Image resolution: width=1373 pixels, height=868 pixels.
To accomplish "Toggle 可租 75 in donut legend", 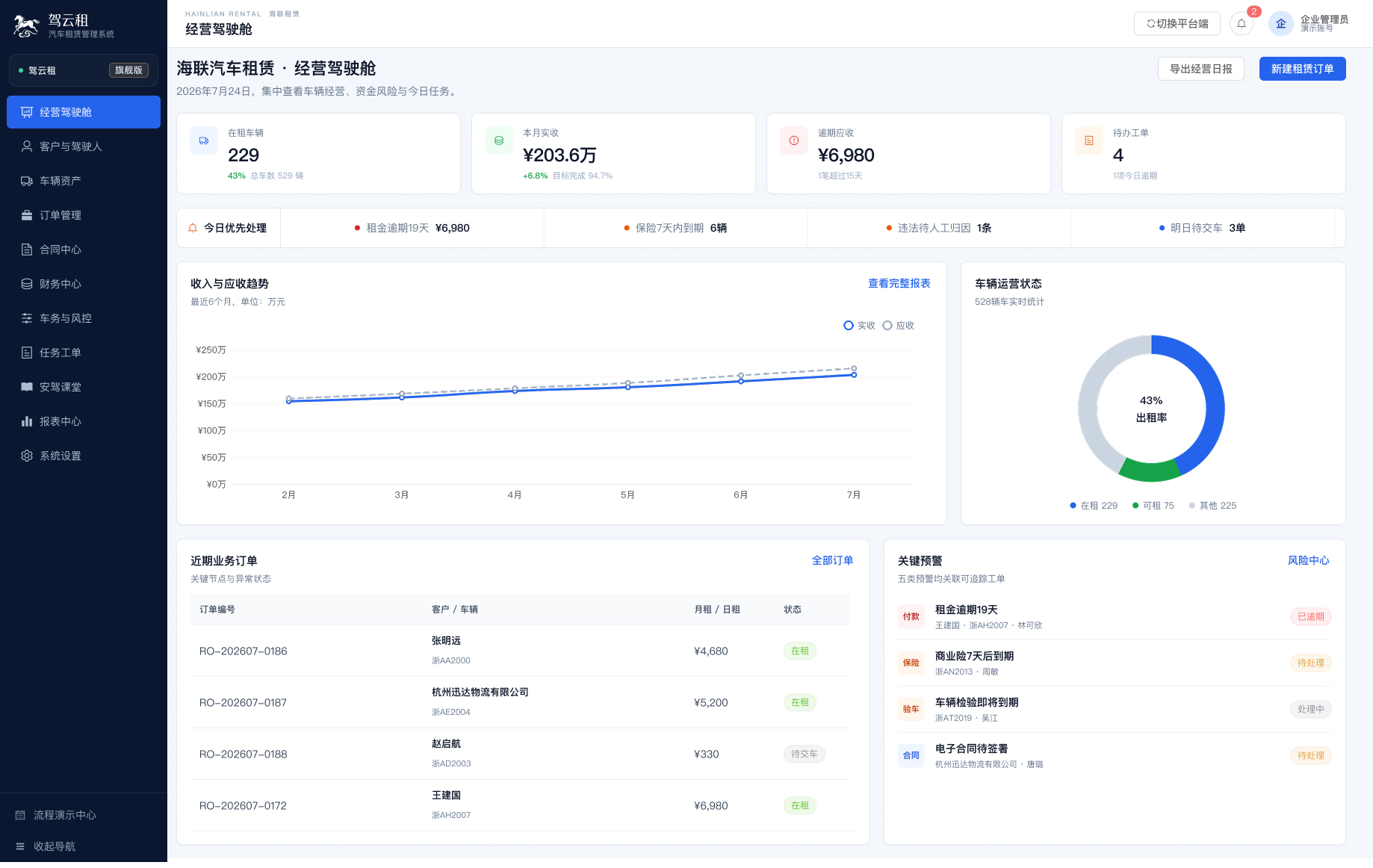I will point(1153,506).
